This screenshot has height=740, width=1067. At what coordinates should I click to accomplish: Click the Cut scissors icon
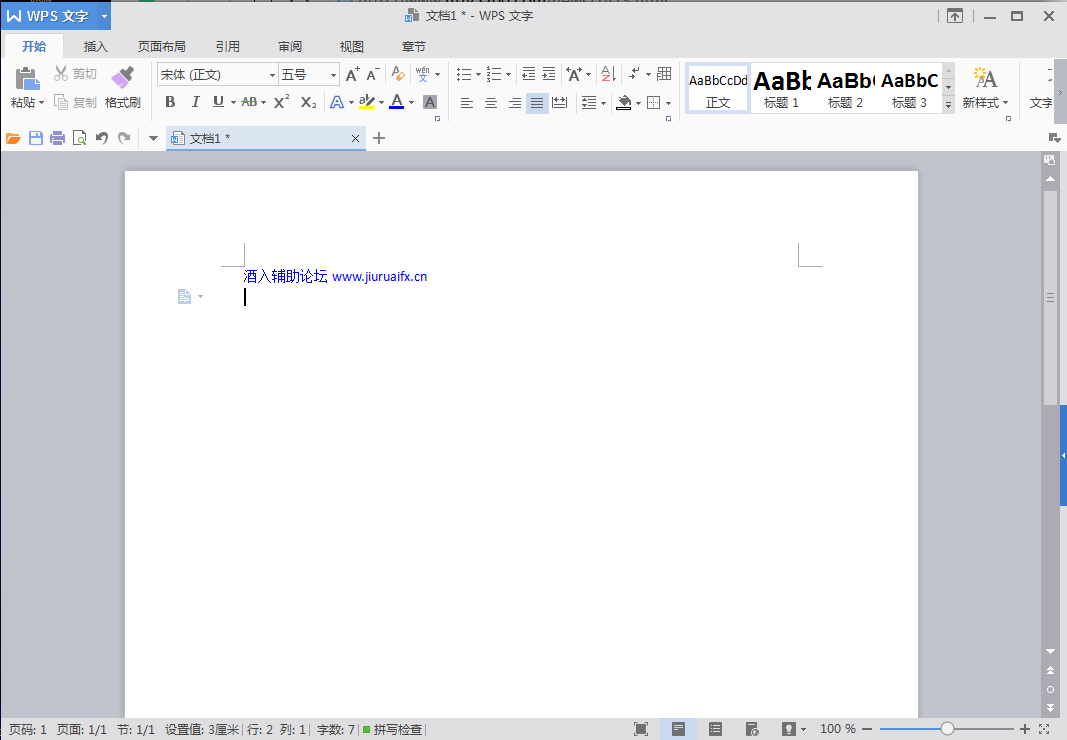coord(61,74)
